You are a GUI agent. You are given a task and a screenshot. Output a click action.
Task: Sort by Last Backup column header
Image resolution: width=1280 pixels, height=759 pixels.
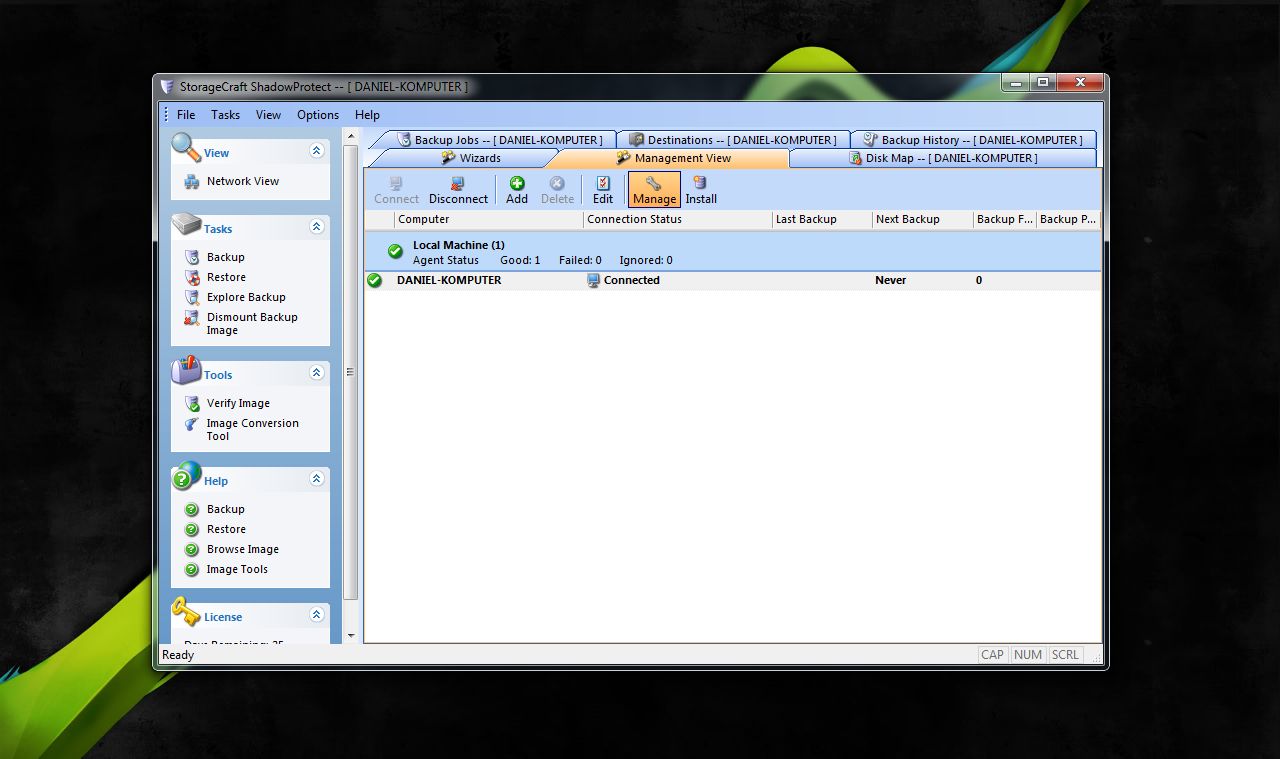[x=822, y=219]
